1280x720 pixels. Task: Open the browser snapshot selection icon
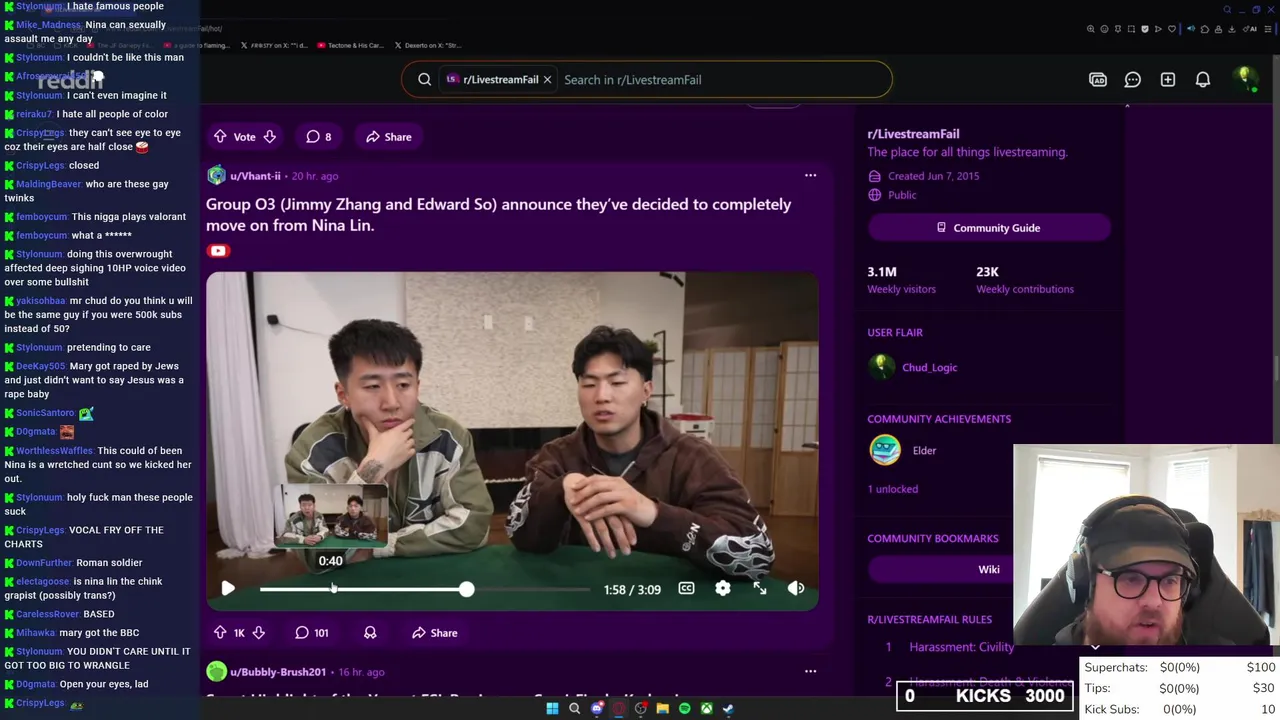point(1131,29)
